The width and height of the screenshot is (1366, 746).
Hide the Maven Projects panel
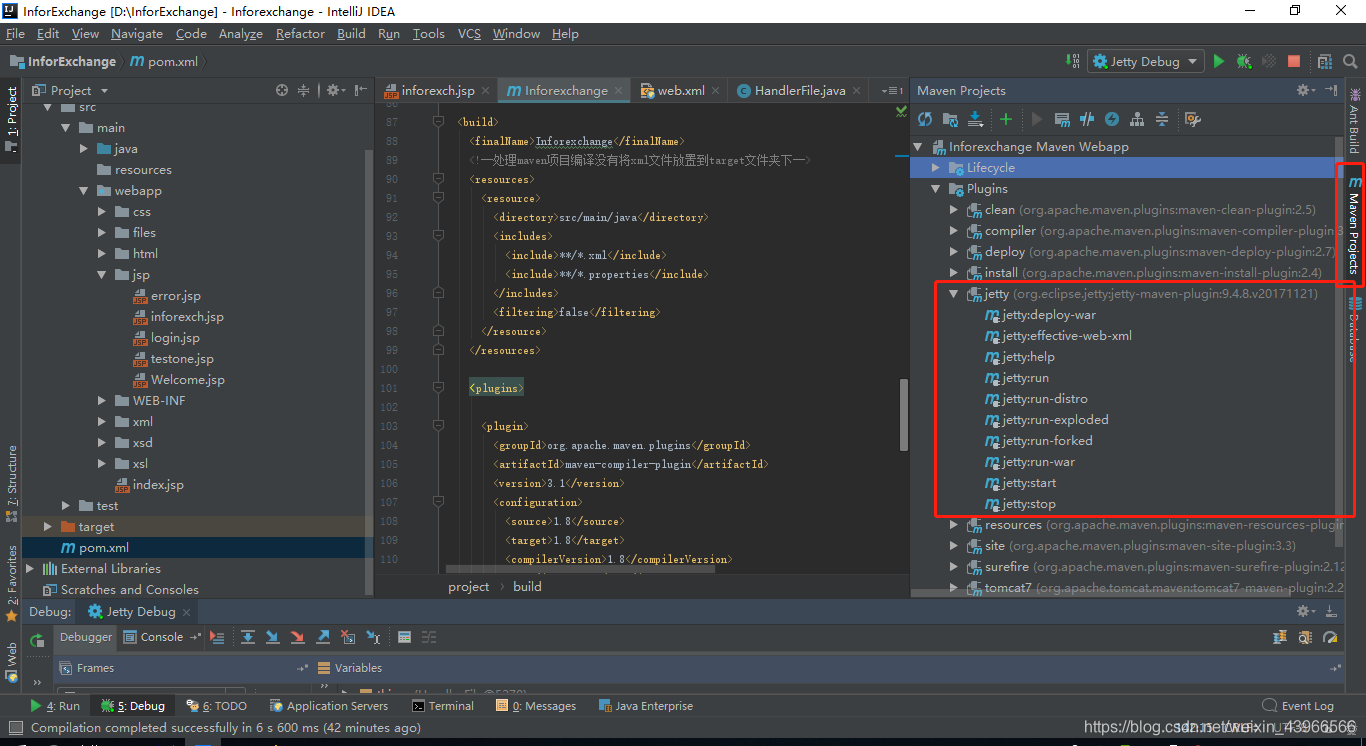(x=1331, y=90)
